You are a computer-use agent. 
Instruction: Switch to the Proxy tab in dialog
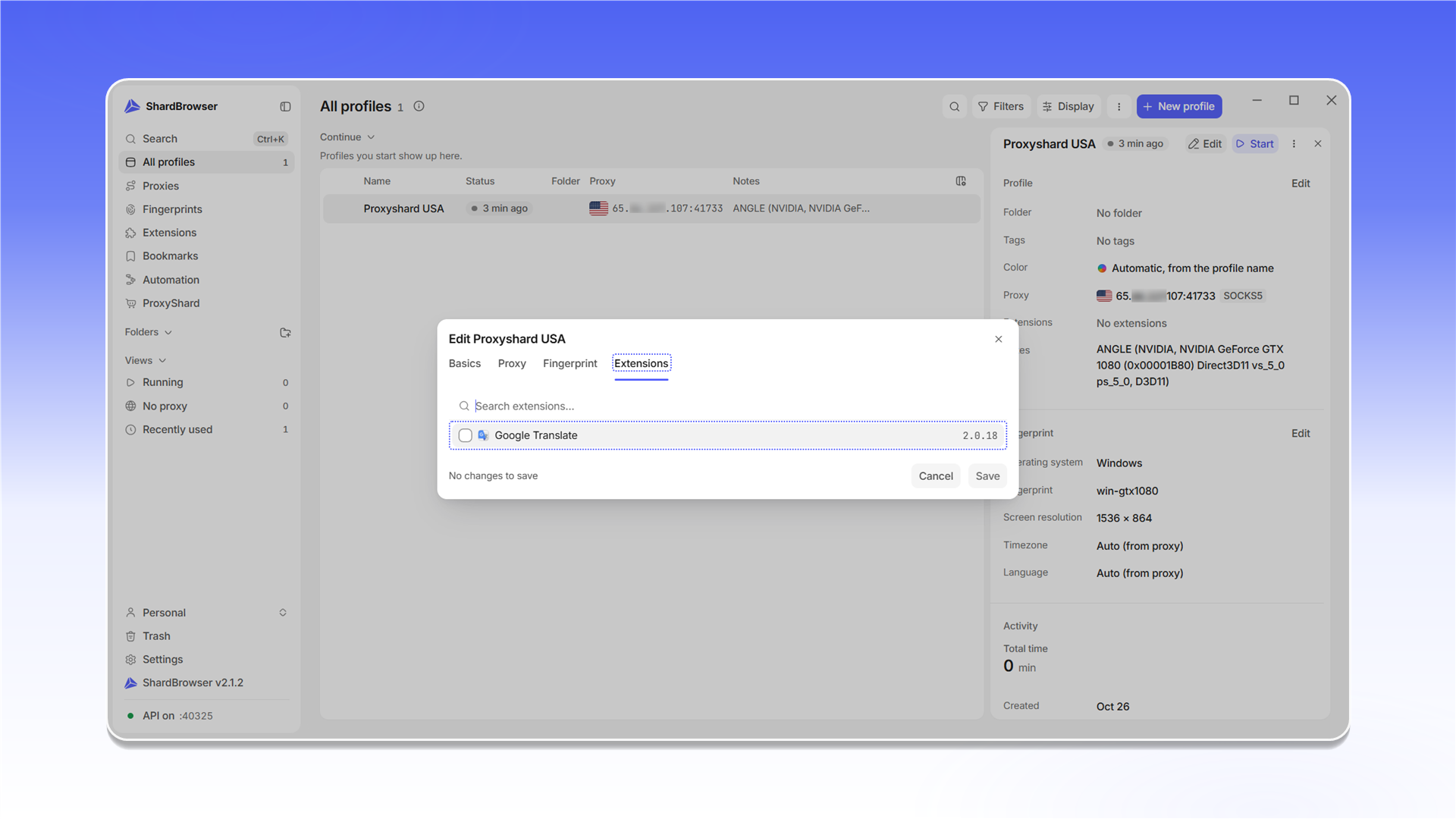512,363
